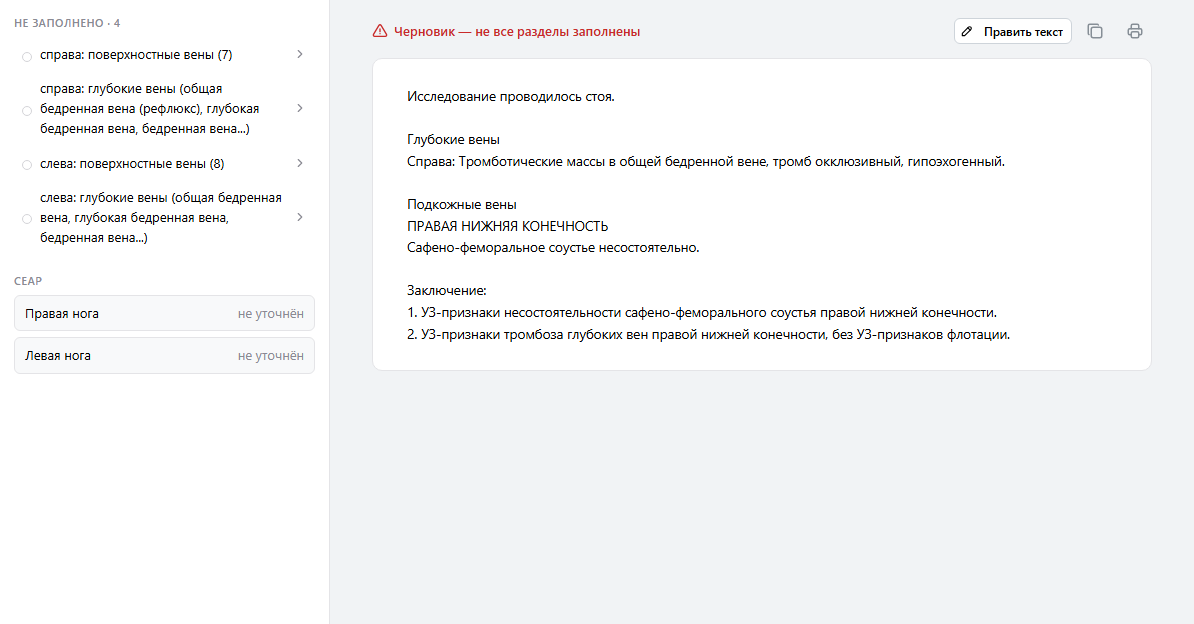Select the circle for слева: поверхностные вены (8)
This screenshot has height=624, width=1194.
27,165
